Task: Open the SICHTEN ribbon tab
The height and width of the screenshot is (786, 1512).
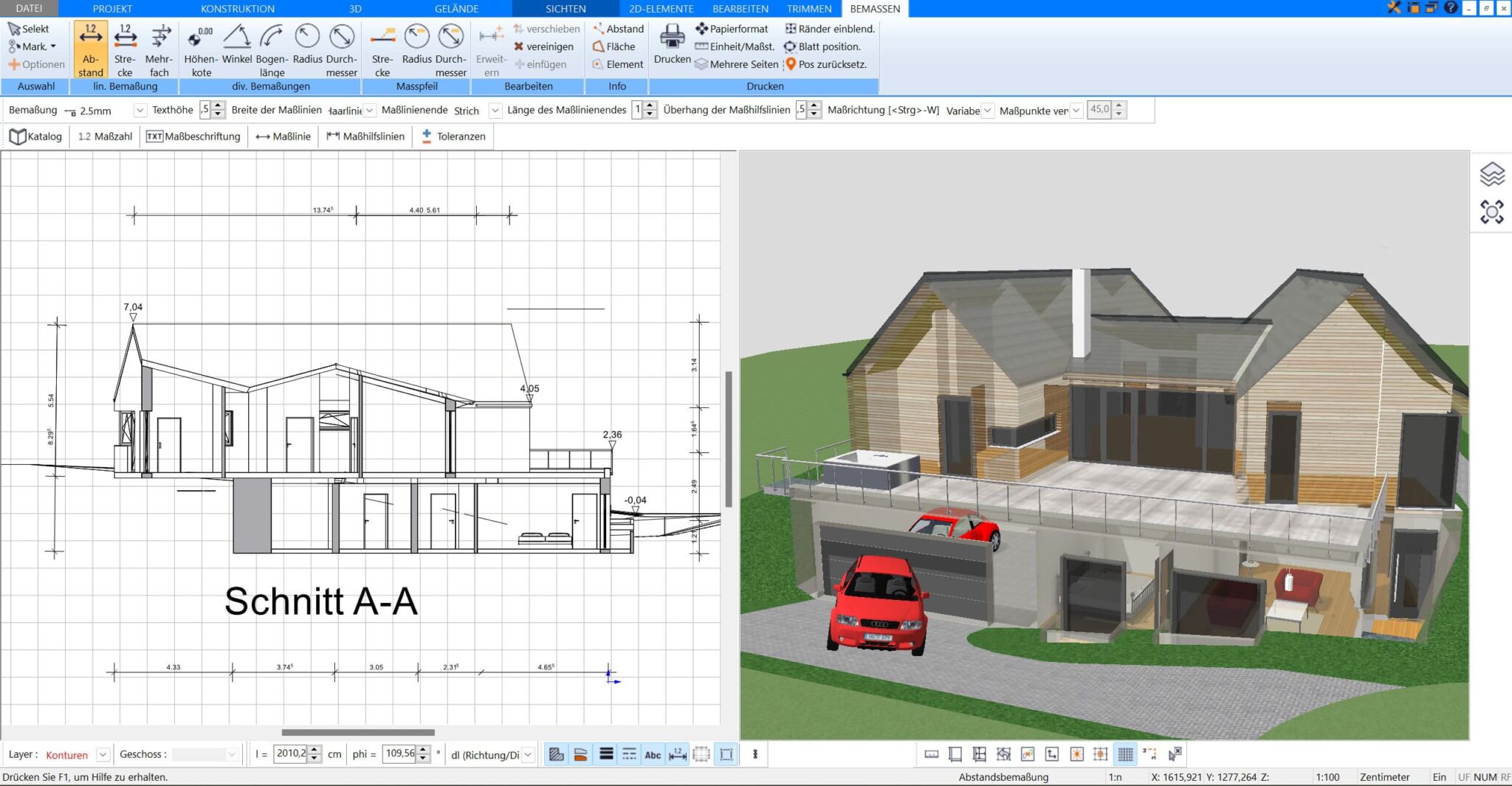Action: click(565, 8)
